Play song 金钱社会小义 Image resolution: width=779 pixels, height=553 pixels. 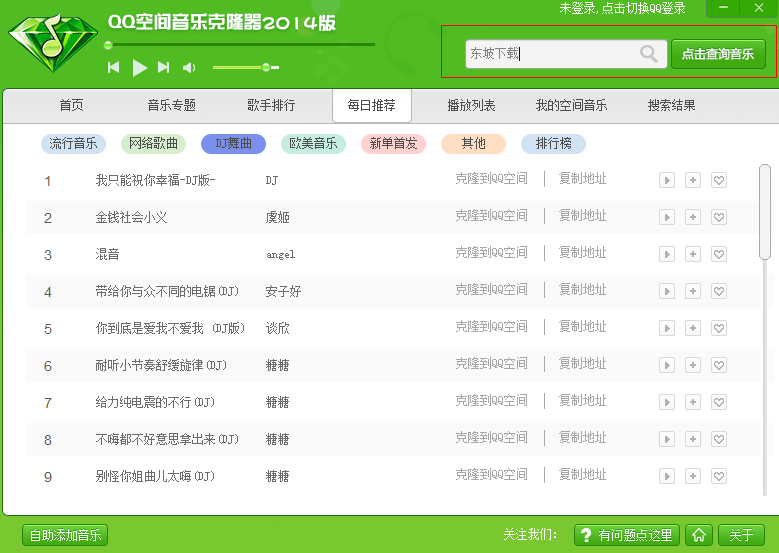667,217
